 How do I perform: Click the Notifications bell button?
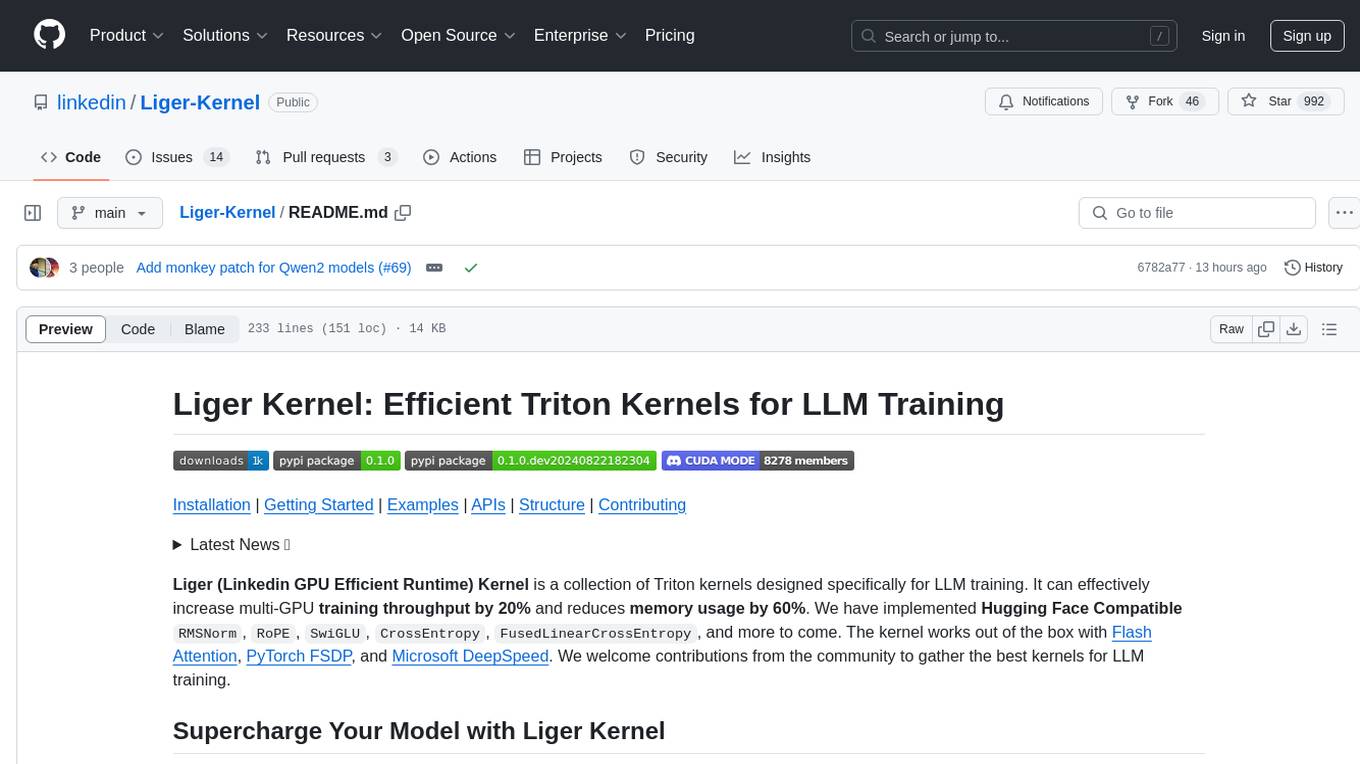[1044, 102]
